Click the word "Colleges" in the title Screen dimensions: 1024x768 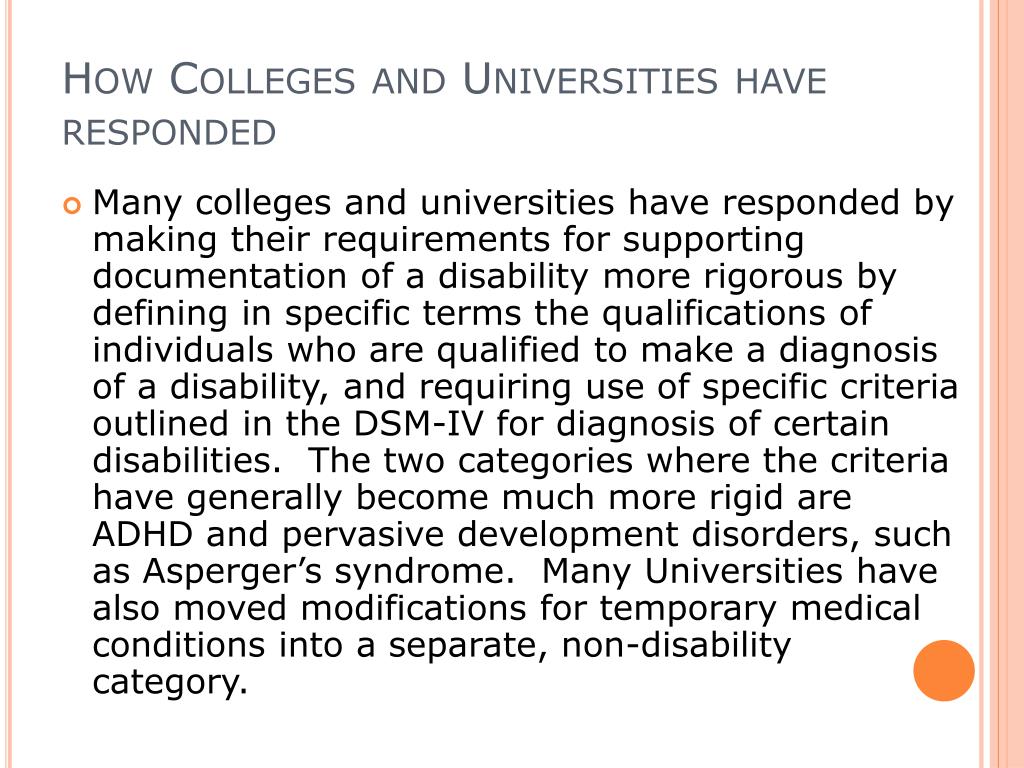coord(262,80)
